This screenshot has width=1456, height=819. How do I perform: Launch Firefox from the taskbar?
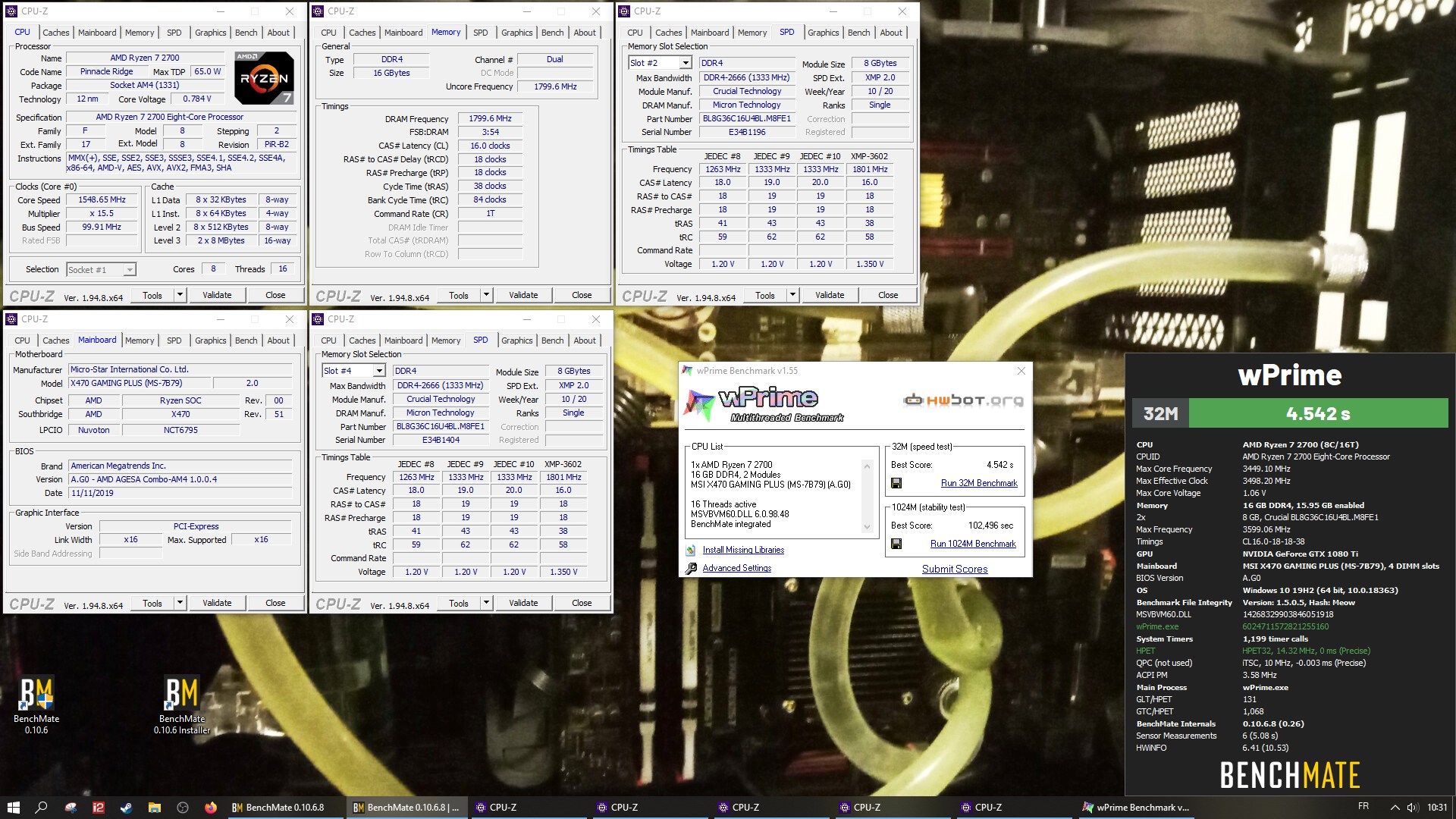(211, 808)
